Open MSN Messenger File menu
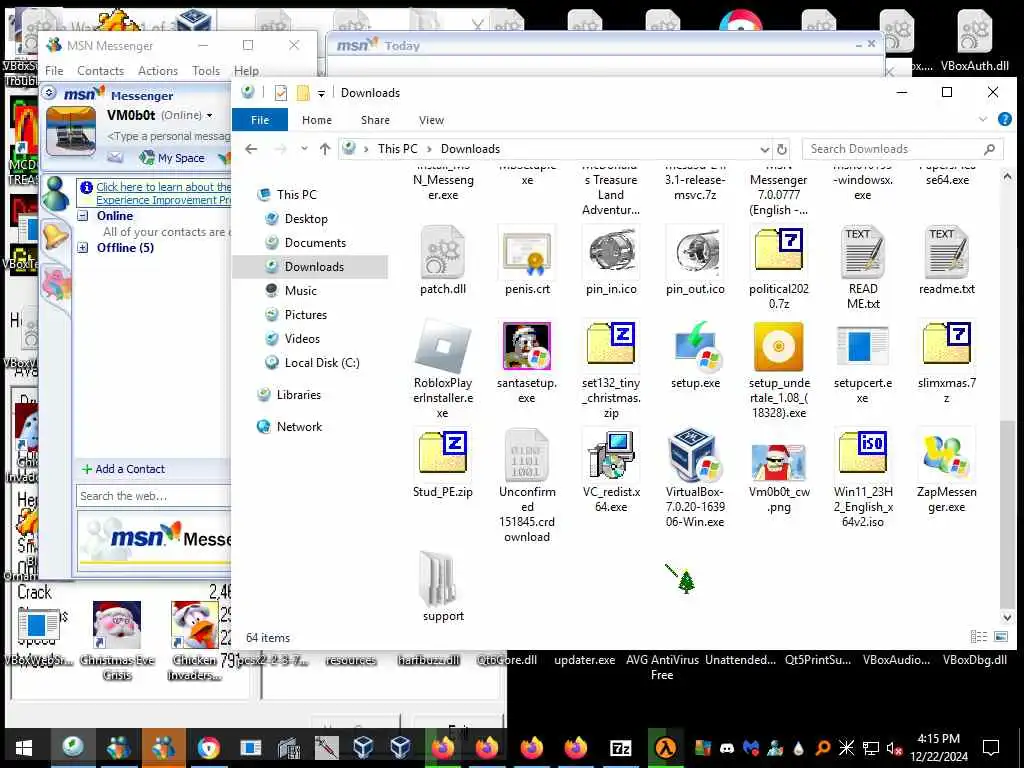Screen dimensions: 1024x768 [x=54, y=71]
